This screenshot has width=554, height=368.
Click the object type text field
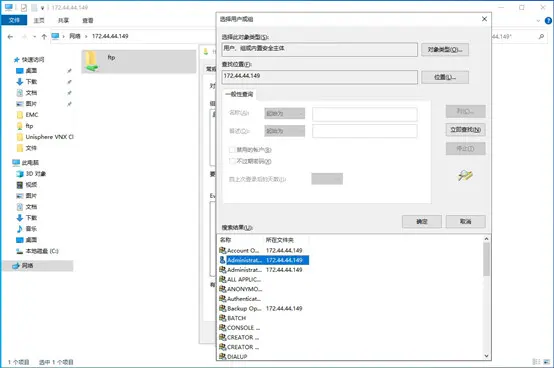(x=320, y=49)
